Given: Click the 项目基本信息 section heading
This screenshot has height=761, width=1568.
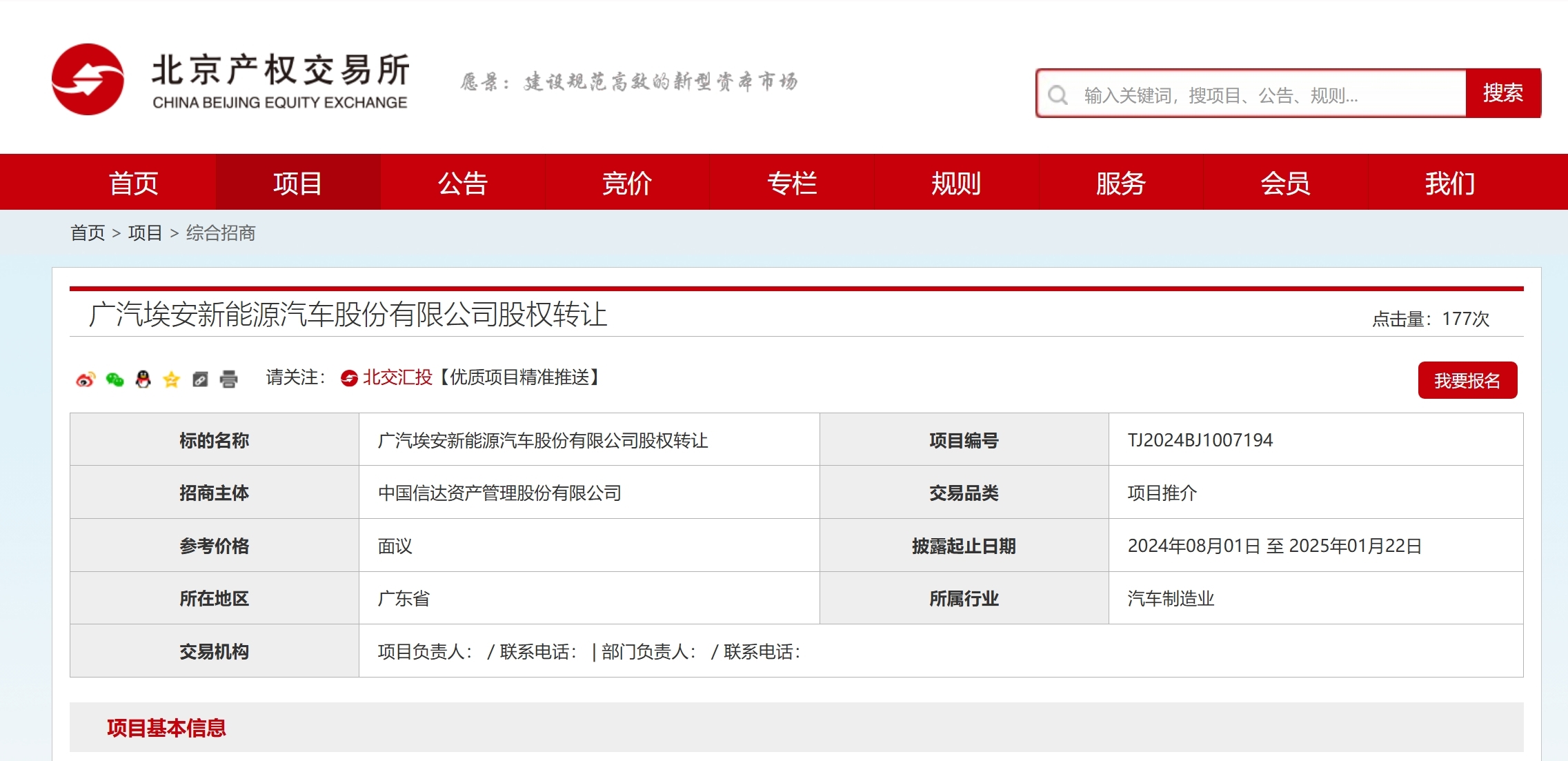Looking at the screenshot, I should coord(166,728).
